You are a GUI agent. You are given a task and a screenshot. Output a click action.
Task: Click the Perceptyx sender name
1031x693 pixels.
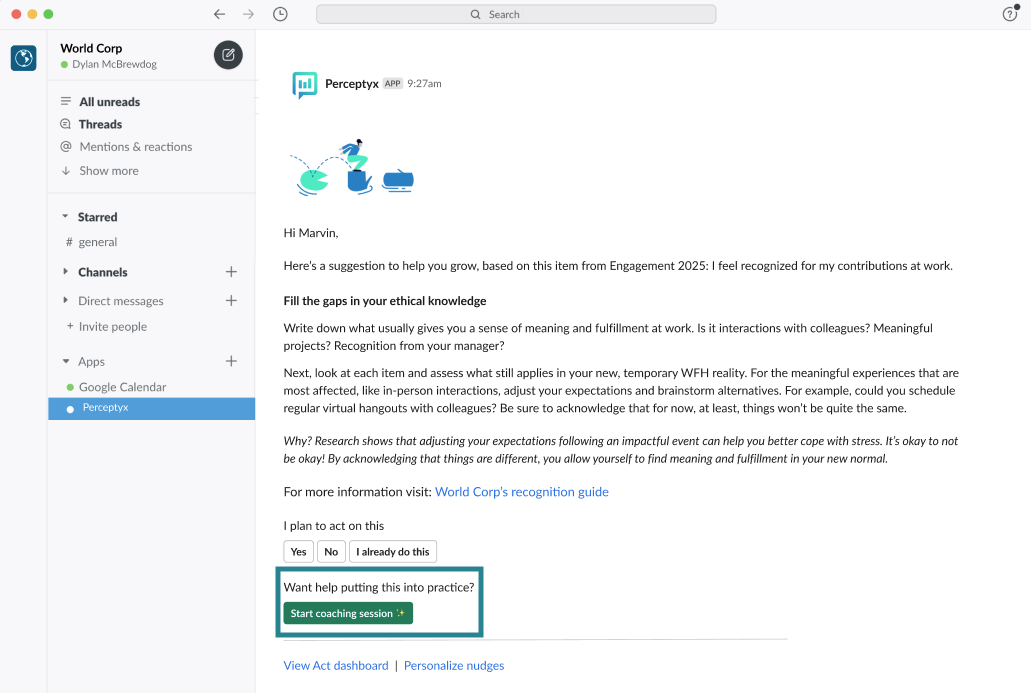click(352, 84)
